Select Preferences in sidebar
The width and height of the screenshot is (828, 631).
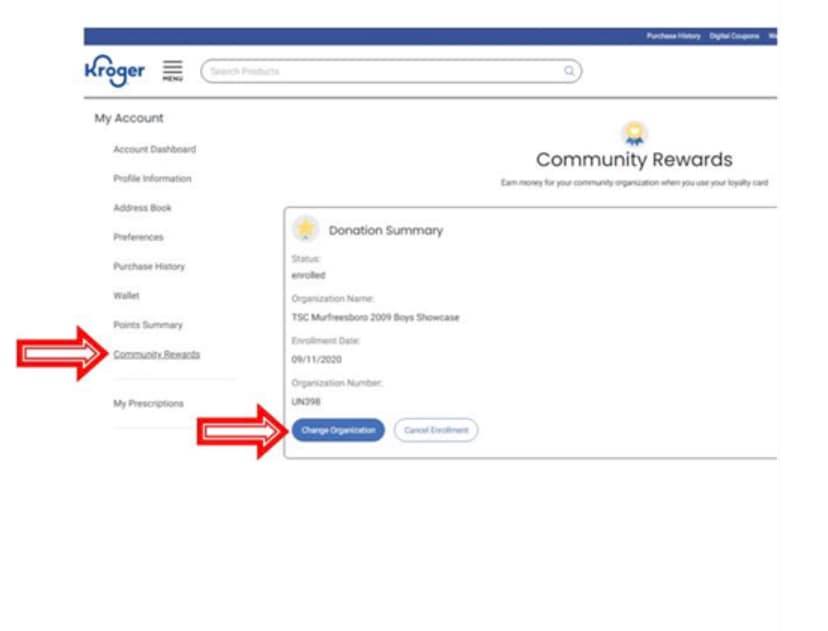[x=138, y=237]
